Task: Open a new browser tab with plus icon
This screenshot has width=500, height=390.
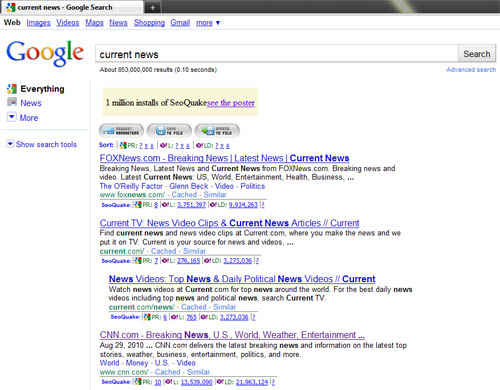Action: 152,7
